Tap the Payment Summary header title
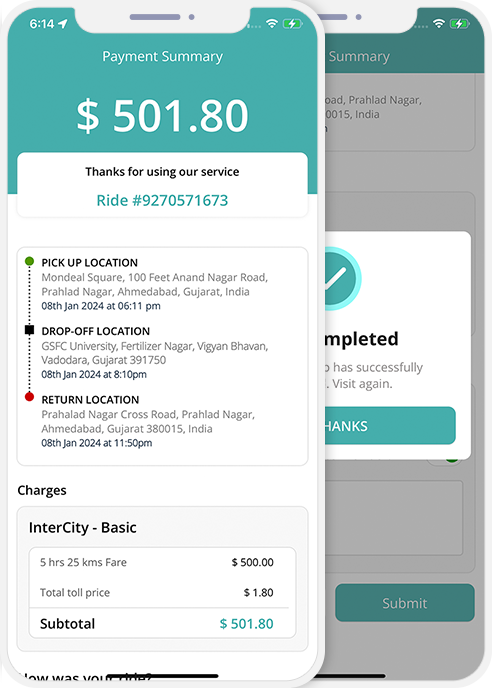 [162, 56]
